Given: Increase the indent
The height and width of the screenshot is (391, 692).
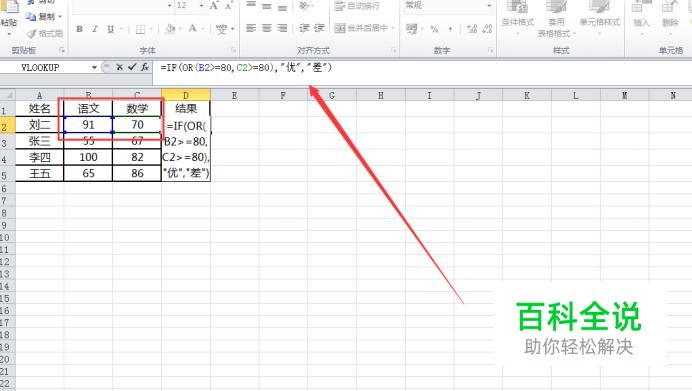Looking at the screenshot, I should tap(320, 28).
